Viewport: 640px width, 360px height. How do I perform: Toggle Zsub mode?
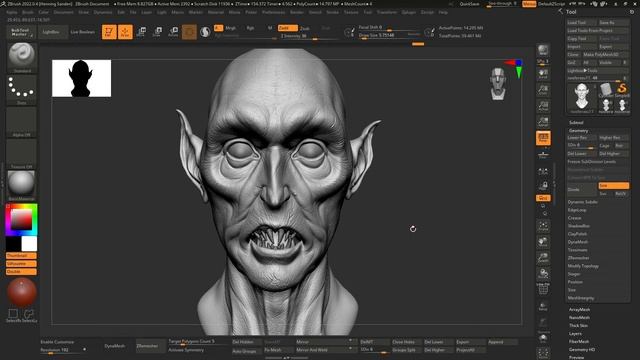click(305, 28)
